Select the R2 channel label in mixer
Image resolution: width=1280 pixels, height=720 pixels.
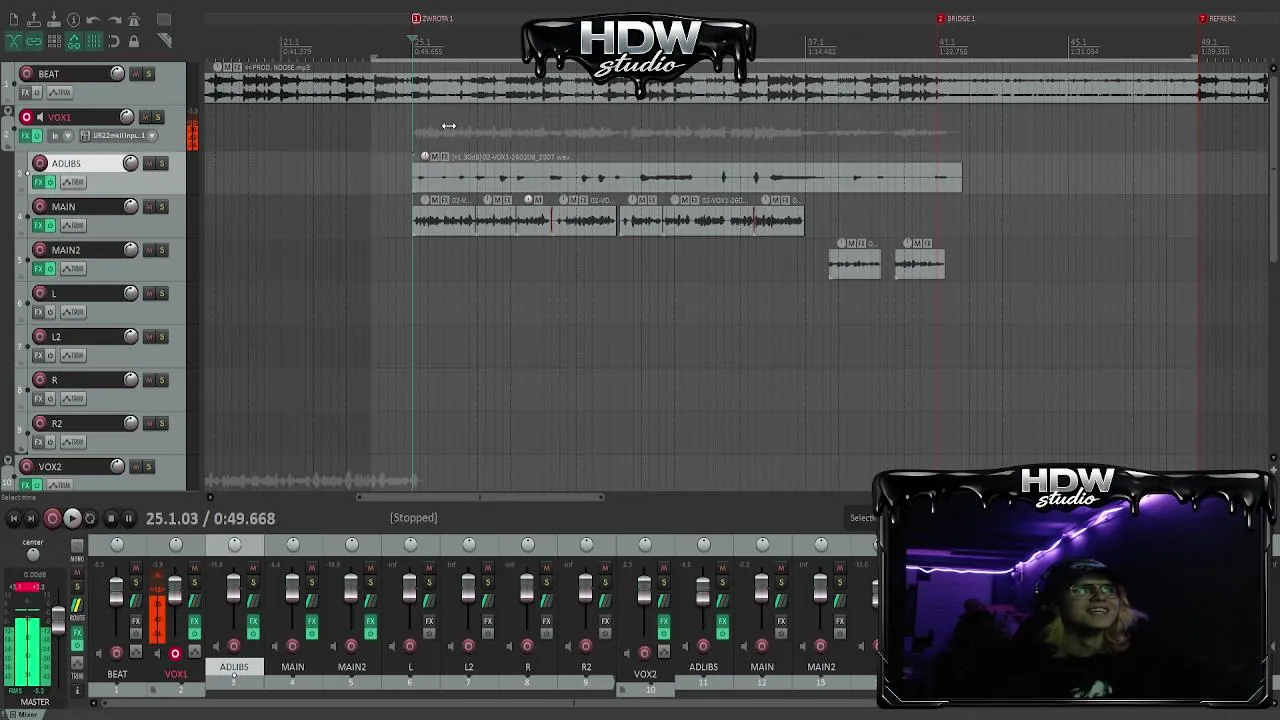(586, 667)
